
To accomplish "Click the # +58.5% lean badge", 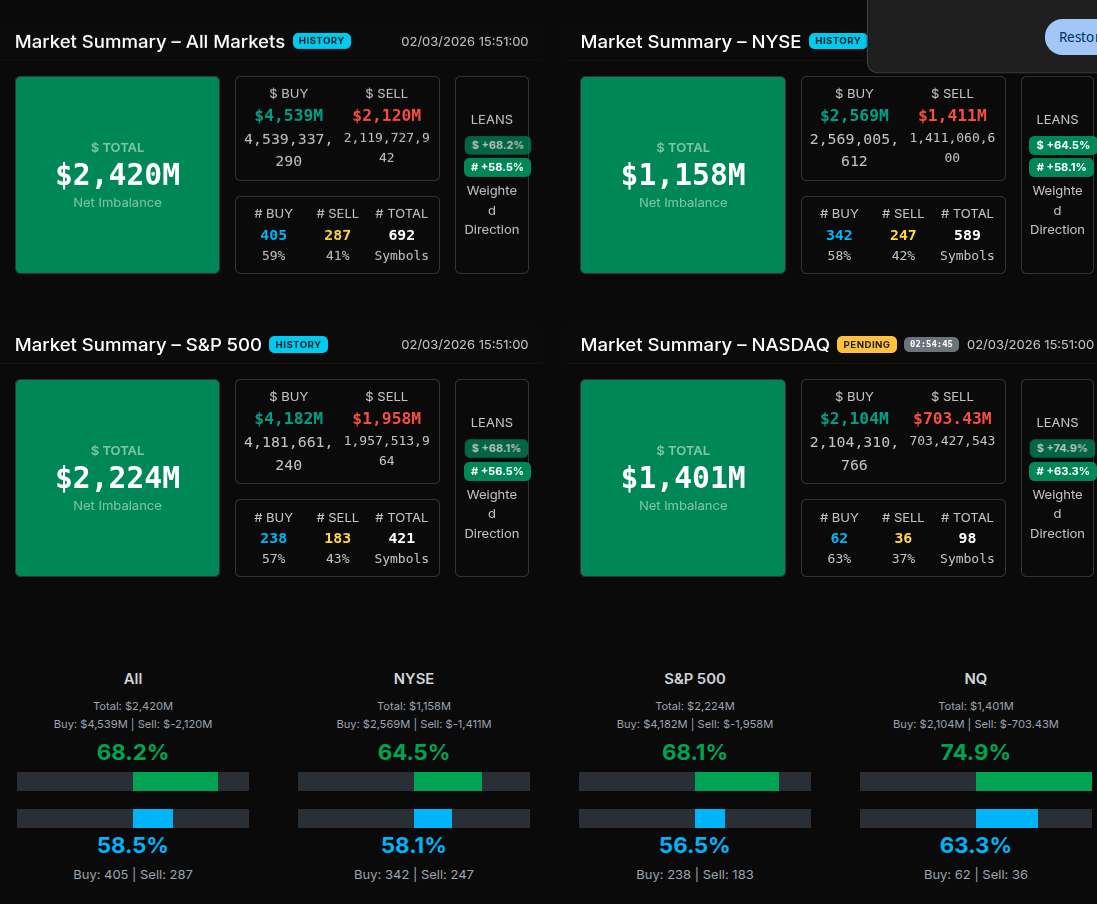I will [497, 167].
